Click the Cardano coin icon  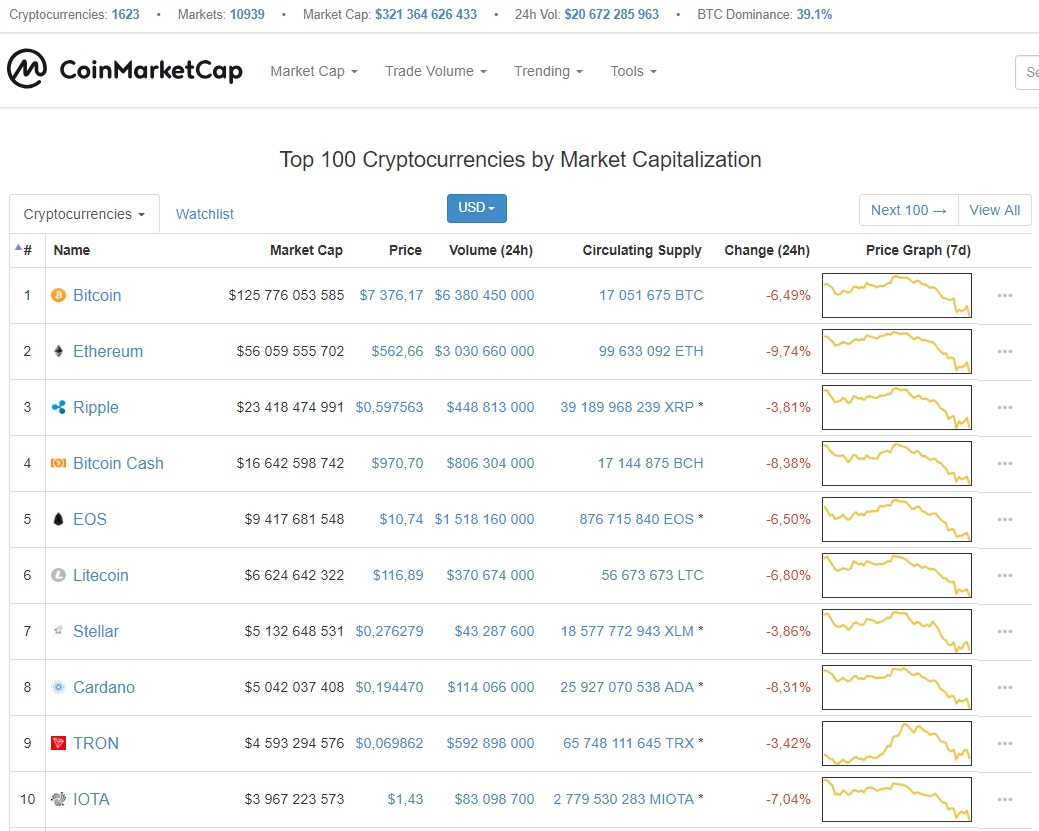coord(58,687)
